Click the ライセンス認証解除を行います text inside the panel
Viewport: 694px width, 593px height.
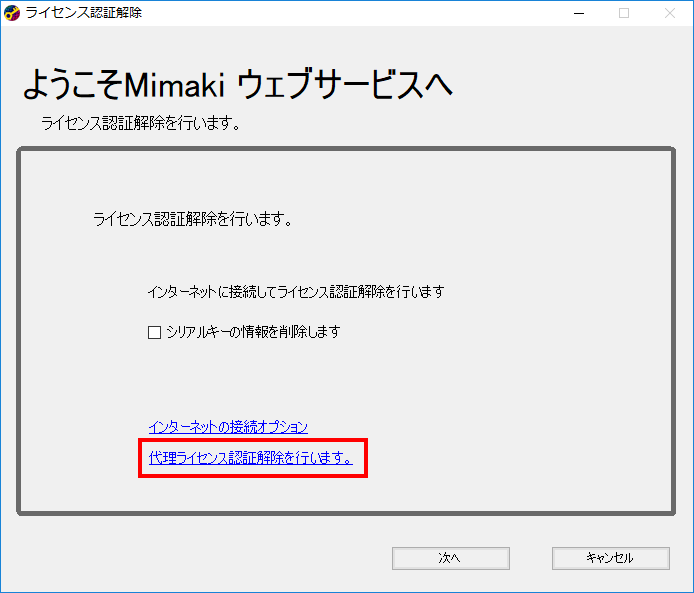point(193,219)
